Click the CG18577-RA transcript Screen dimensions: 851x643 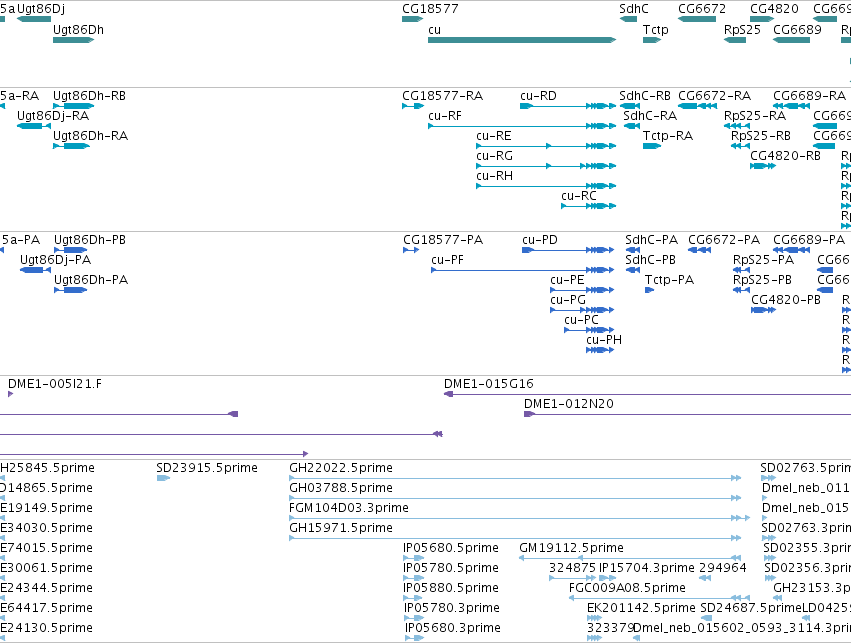[412, 106]
